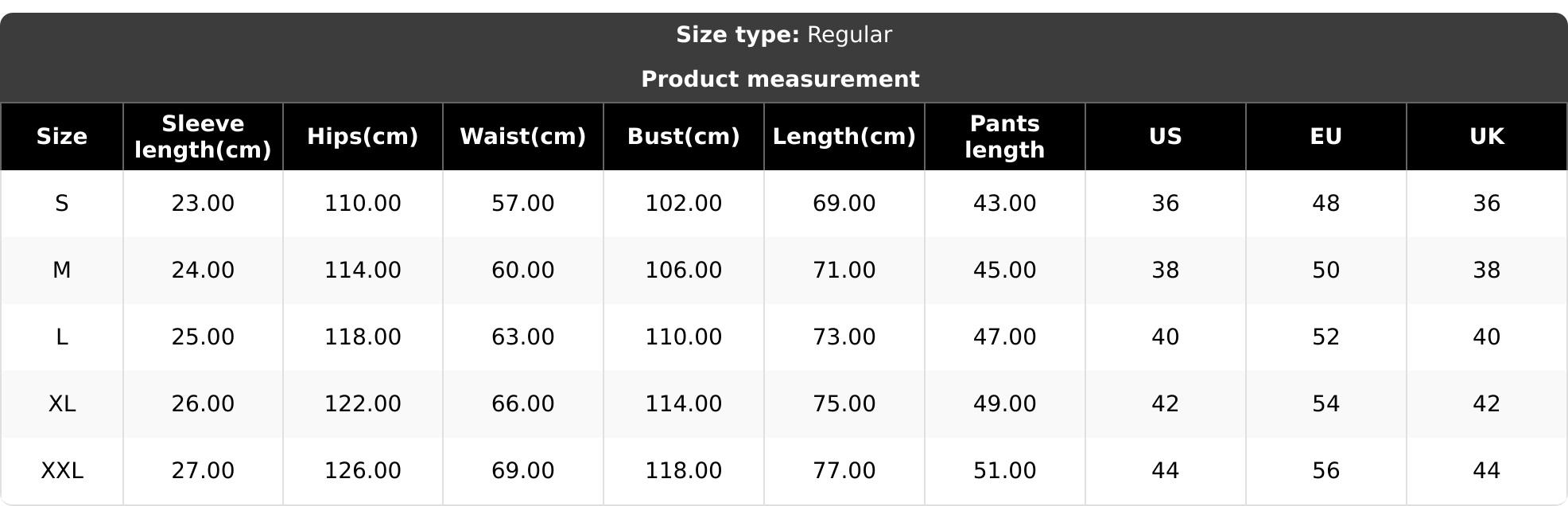Select the US column header
Viewport: 1568px width, 506px height.
1166,137
